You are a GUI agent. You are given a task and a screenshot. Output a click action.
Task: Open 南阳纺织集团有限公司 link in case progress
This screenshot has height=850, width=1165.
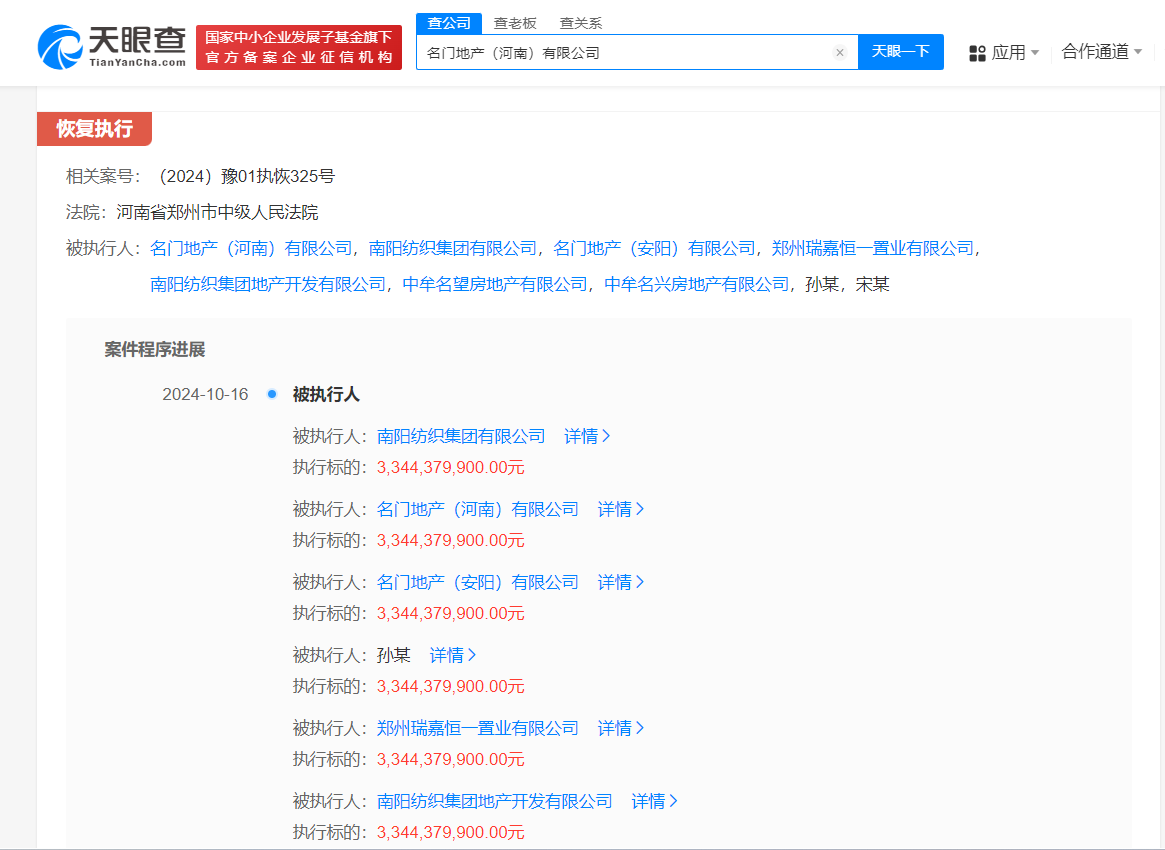point(461,436)
